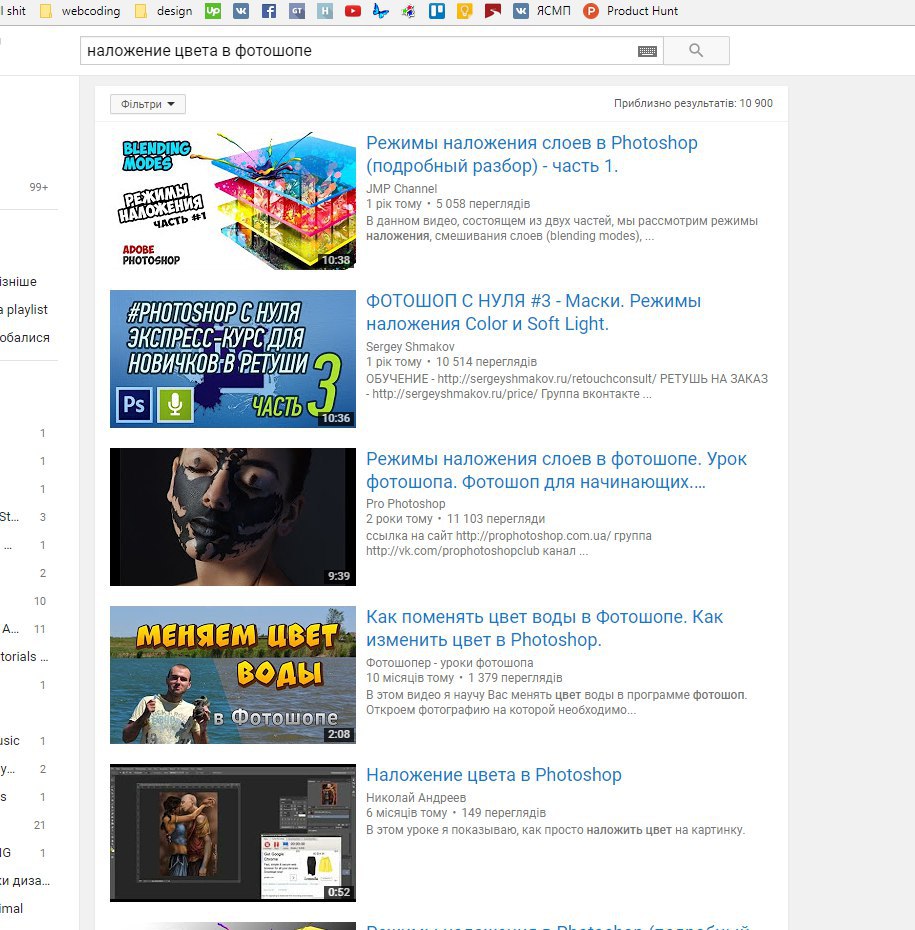Open video 'ФОТОШОП С НУЛЯ #3 - Маски'
This screenshot has width=915, height=930.
point(533,312)
